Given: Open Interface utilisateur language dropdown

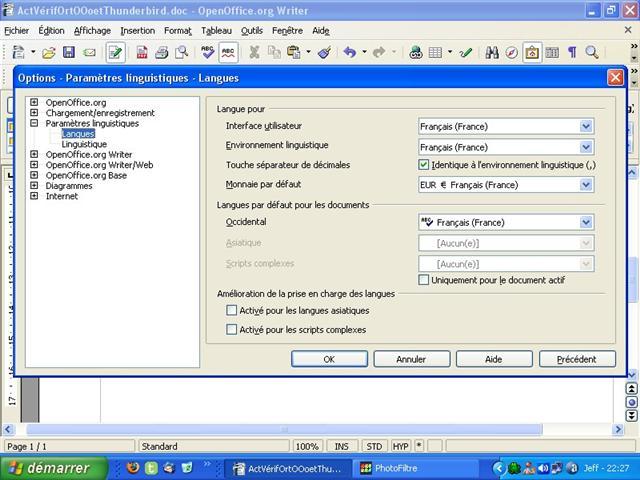Looking at the screenshot, I should [586, 126].
